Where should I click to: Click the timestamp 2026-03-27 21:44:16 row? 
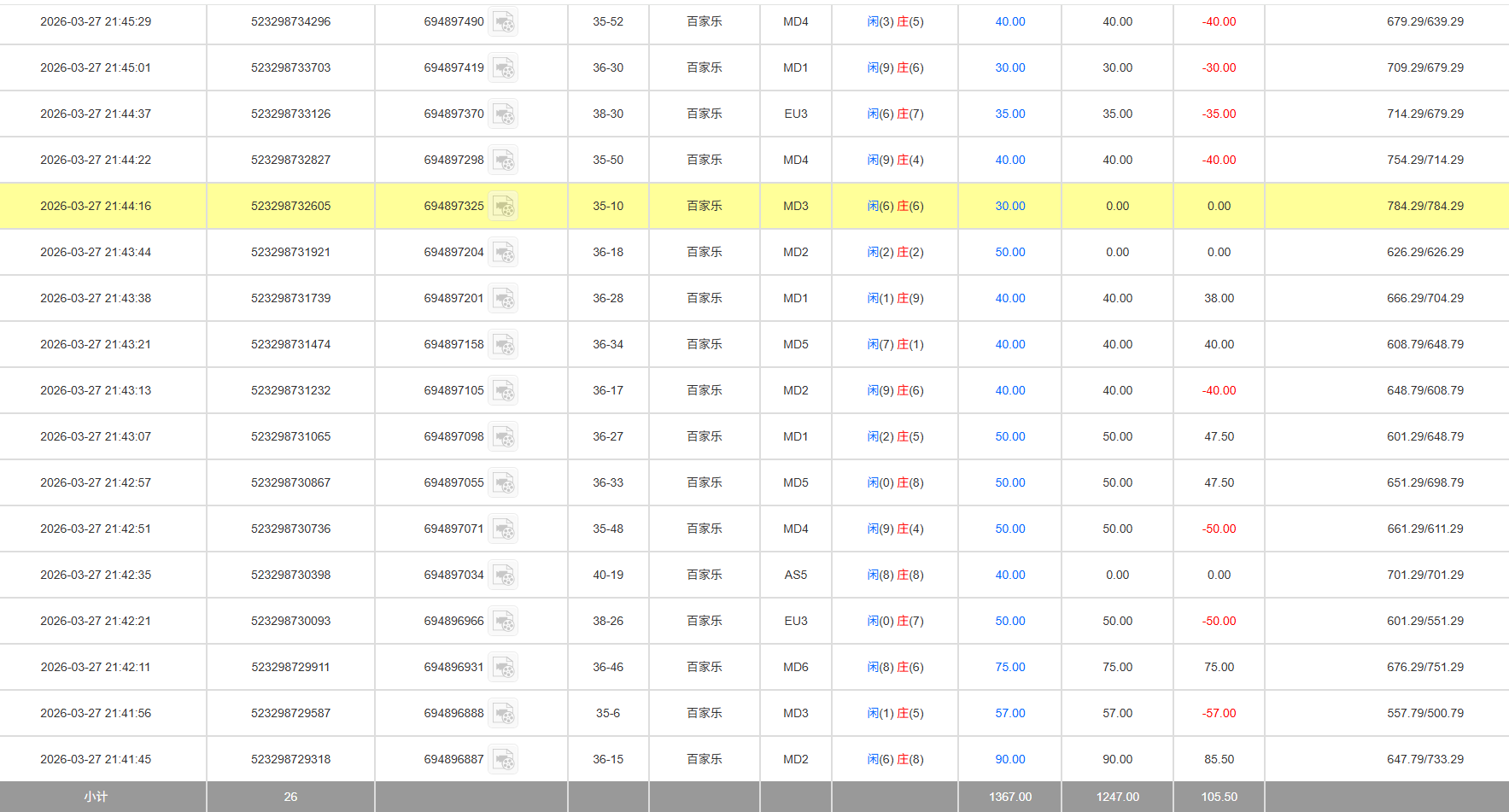click(96, 206)
